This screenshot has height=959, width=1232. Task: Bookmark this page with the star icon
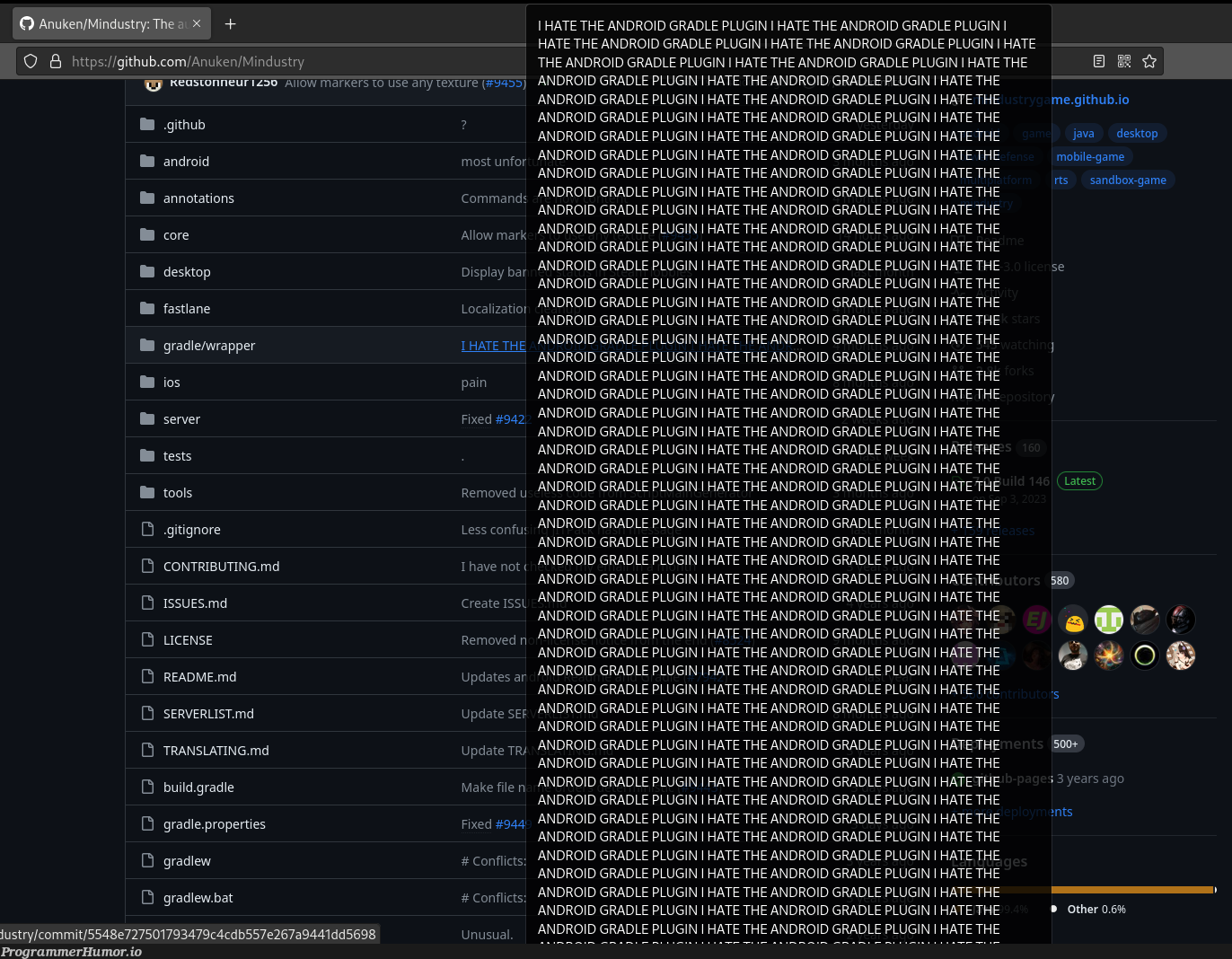(x=1149, y=61)
